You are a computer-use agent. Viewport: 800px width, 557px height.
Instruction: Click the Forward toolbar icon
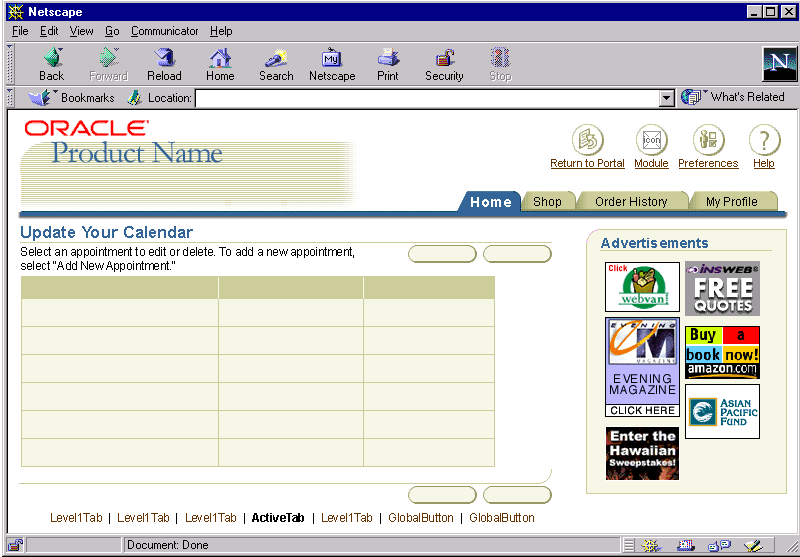(x=109, y=58)
